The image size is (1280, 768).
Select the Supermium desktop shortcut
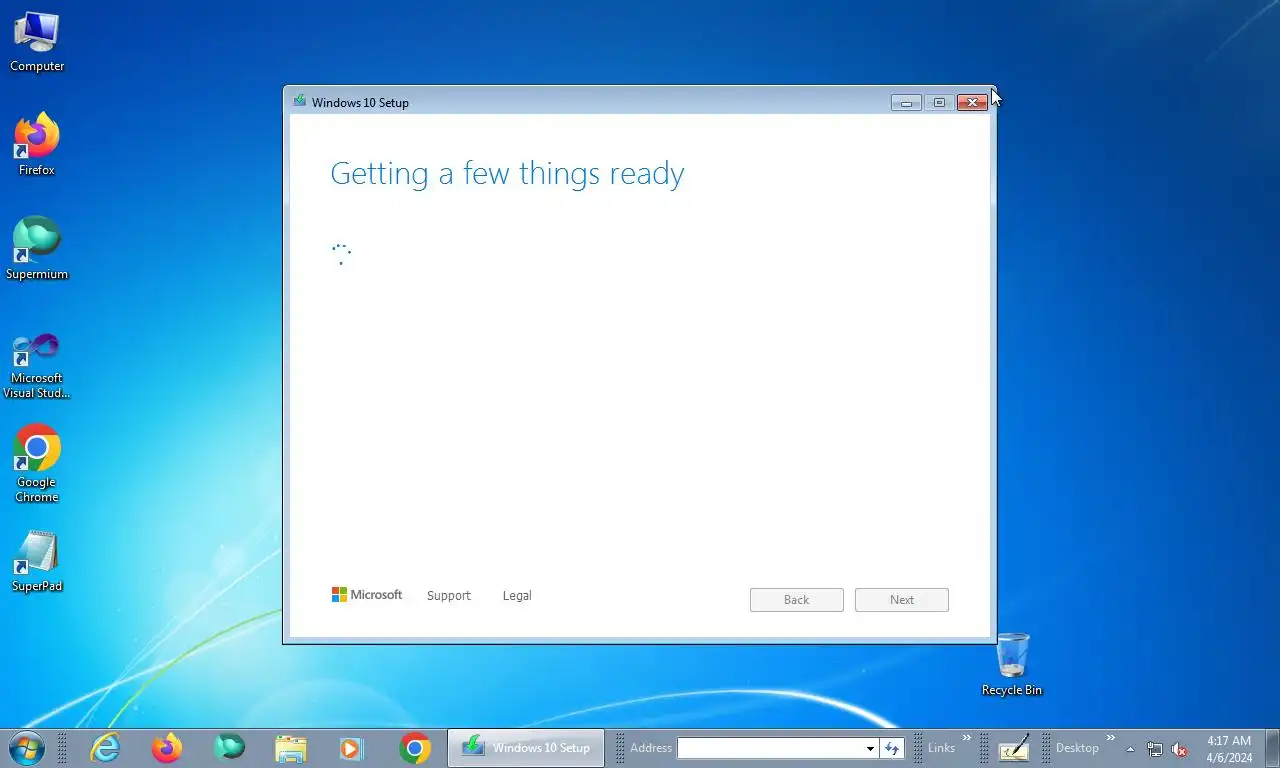point(37,249)
